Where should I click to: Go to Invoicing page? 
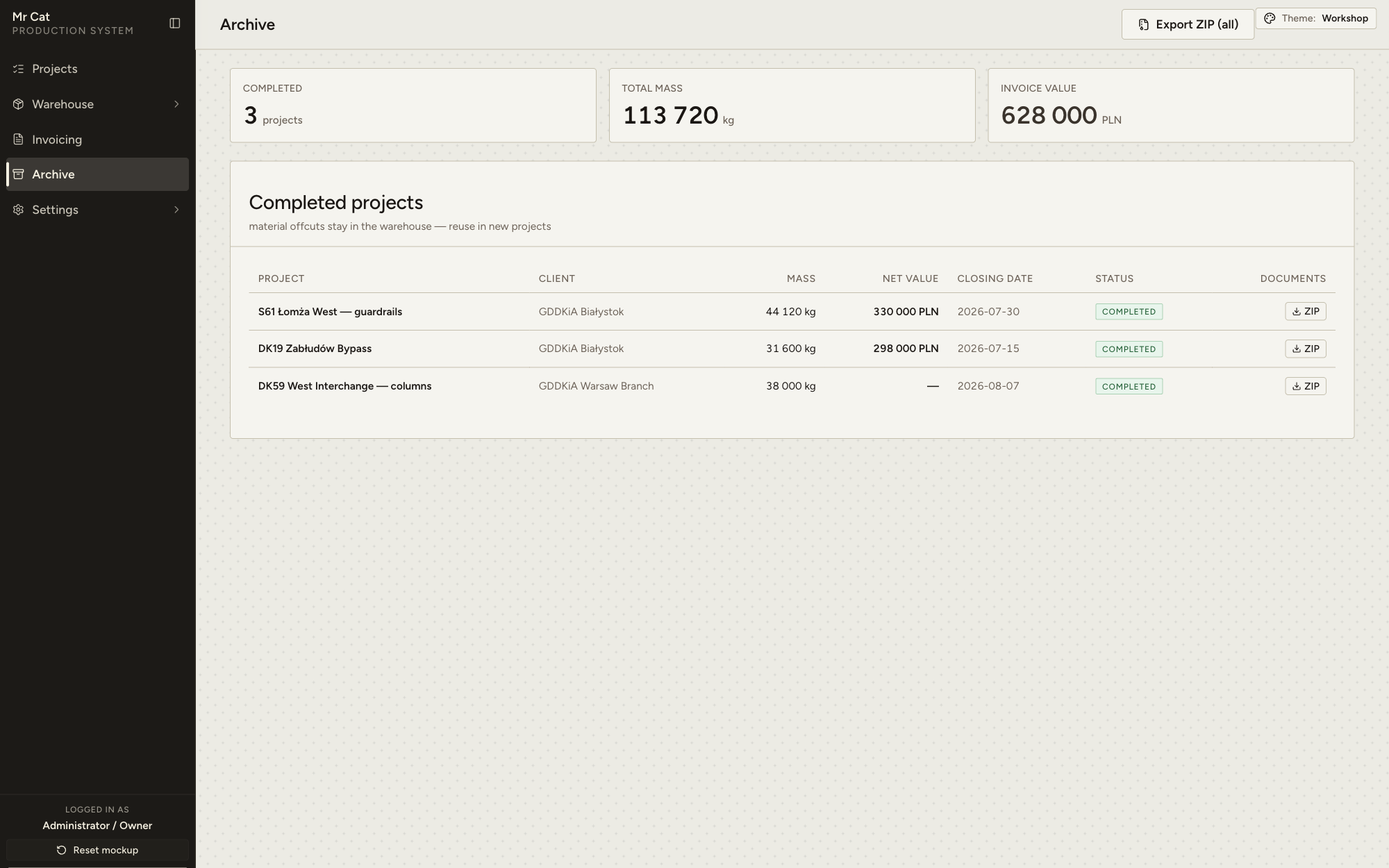point(97,140)
